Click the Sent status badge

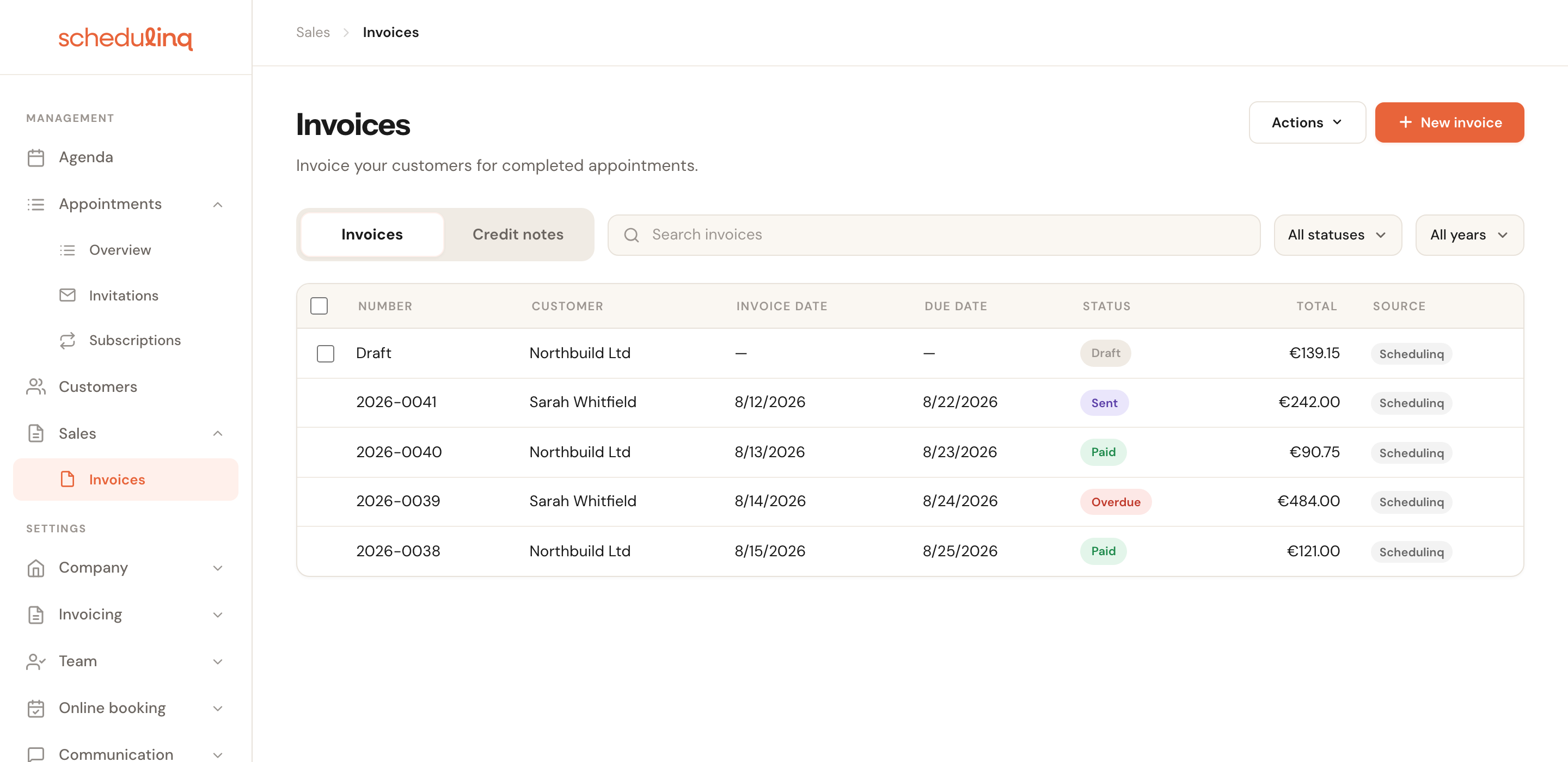tap(1104, 403)
